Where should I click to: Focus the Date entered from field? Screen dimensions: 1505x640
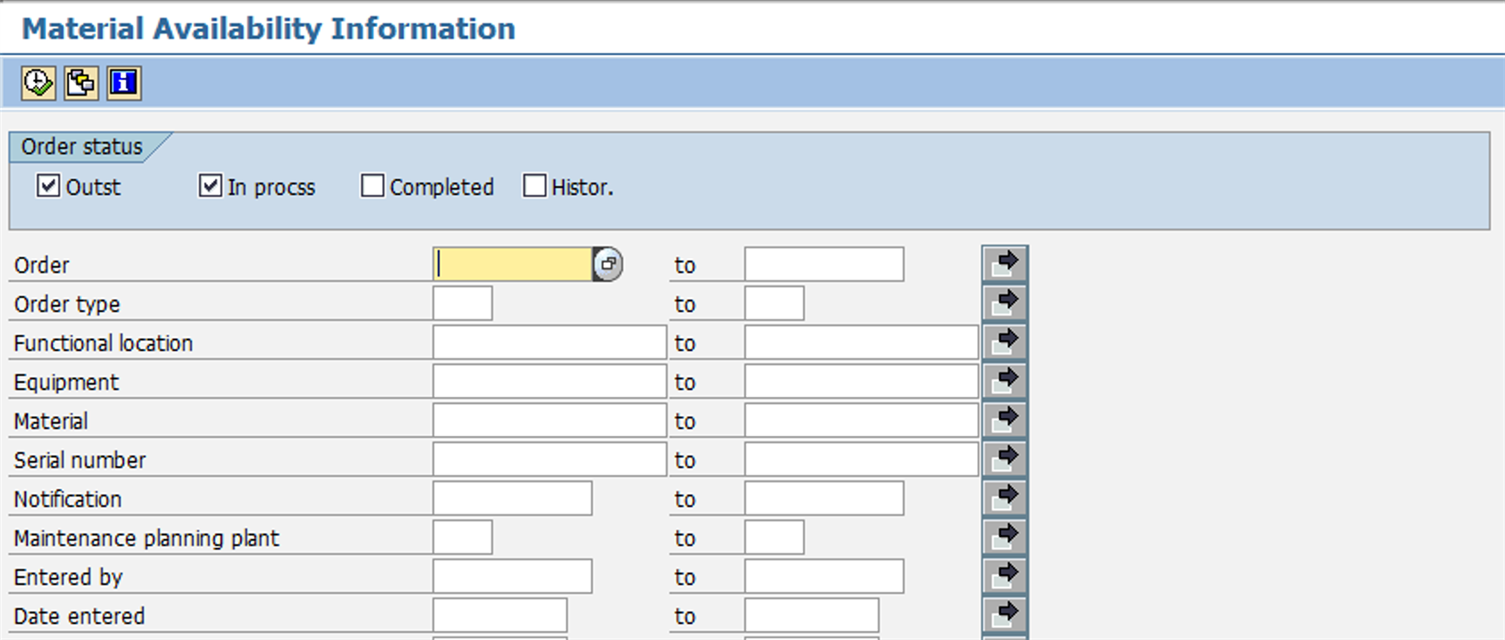(500, 616)
